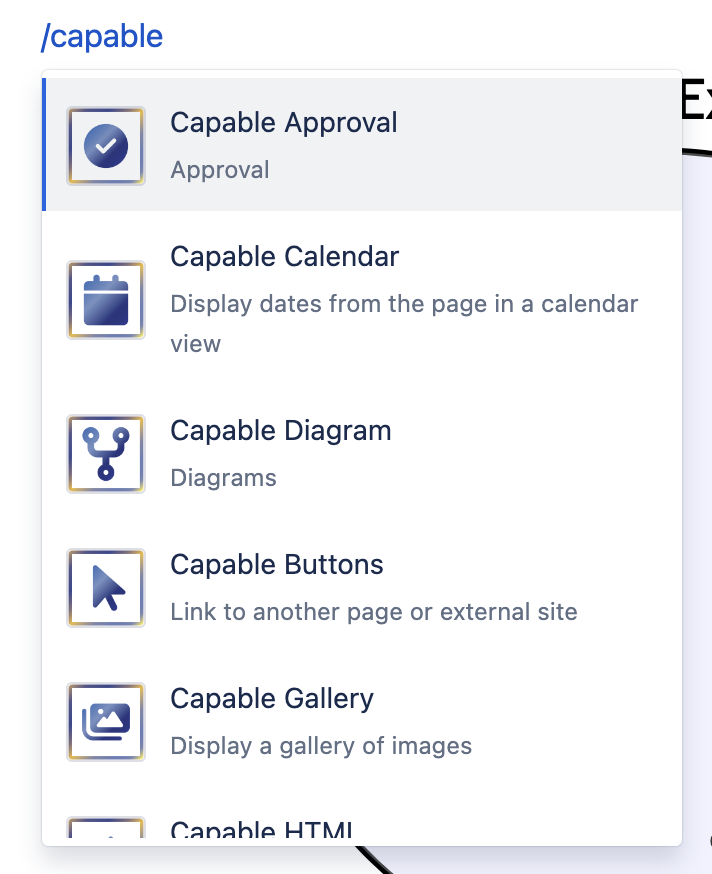Select the Capable Gallery entry title

[x=272, y=699]
